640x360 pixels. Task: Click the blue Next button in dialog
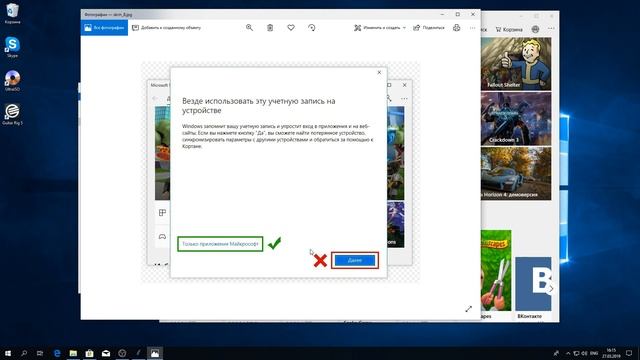pos(355,260)
